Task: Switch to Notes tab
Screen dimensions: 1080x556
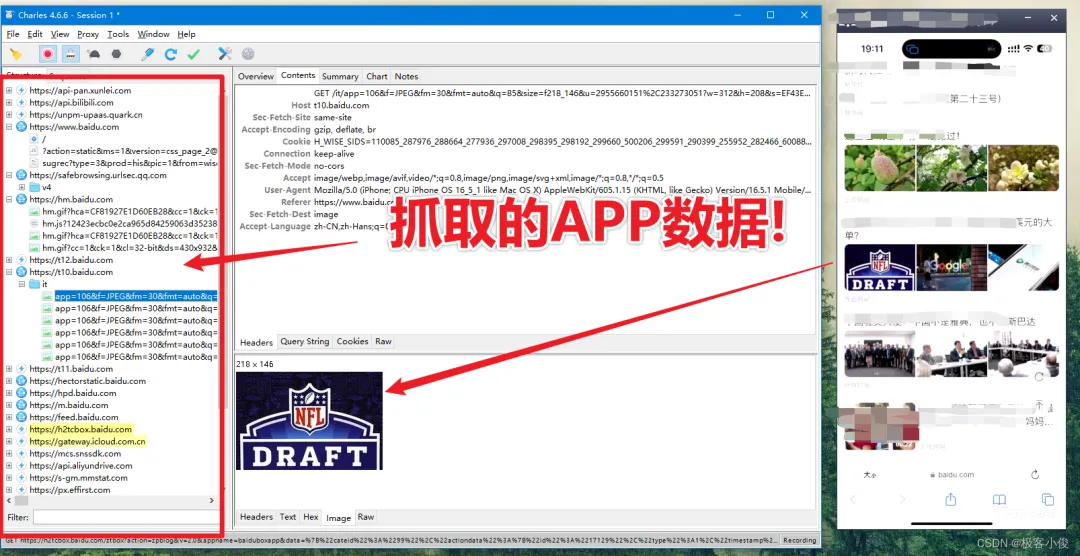Action: click(406, 76)
